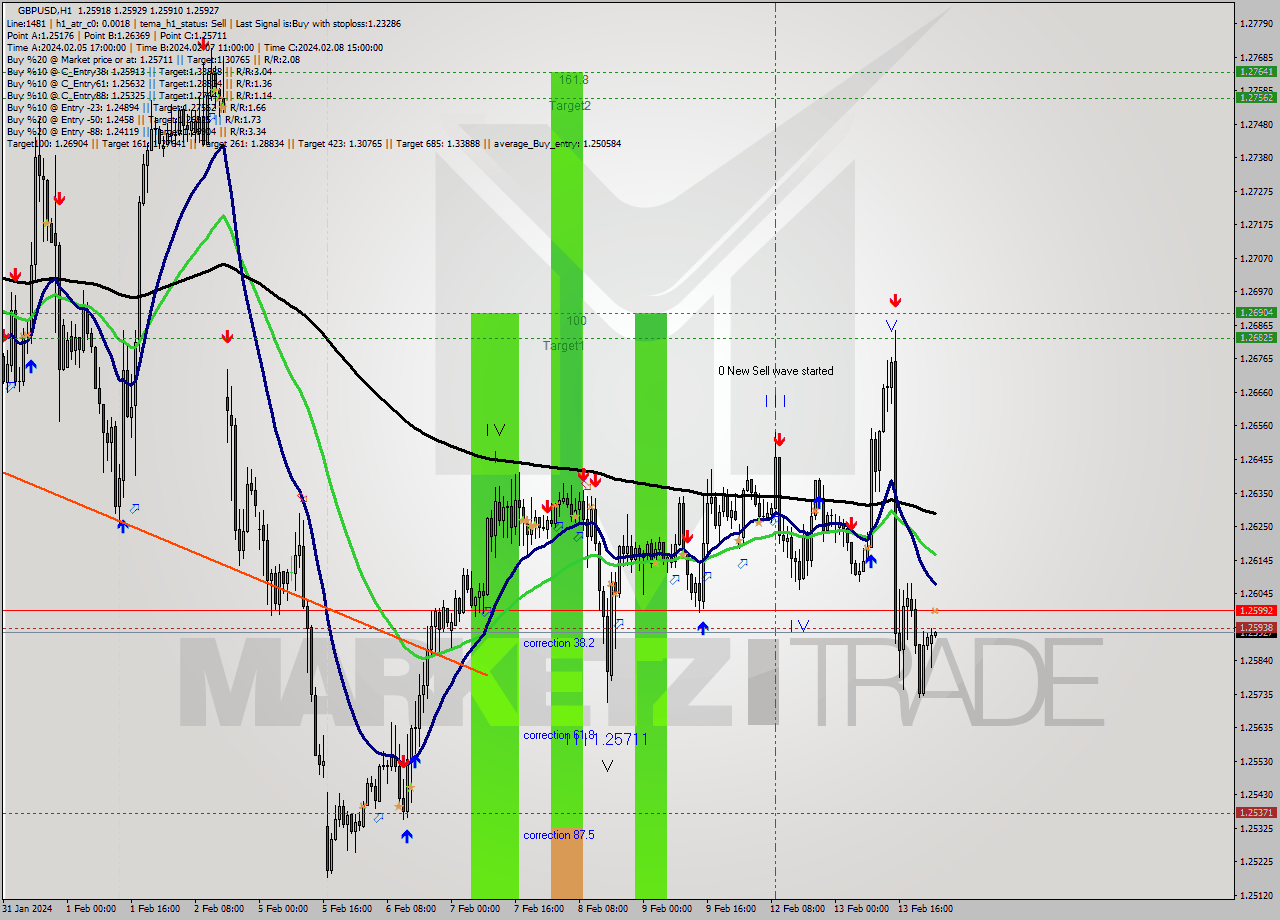Select the Buy %10 @ C_Entry38 line
This screenshot has height=920, width=1280.
(139, 72)
